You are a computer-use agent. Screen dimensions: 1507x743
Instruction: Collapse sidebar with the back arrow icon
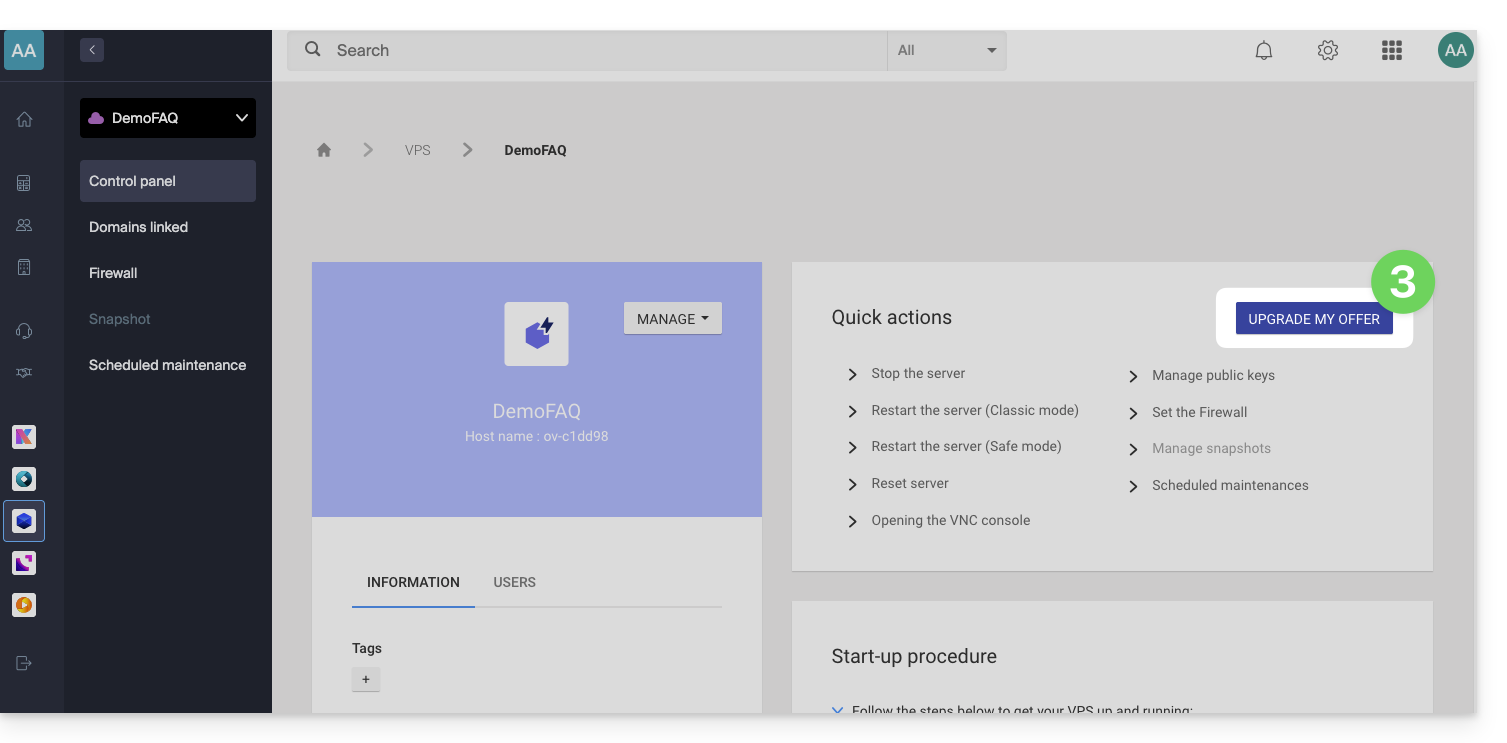pyautogui.click(x=92, y=49)
